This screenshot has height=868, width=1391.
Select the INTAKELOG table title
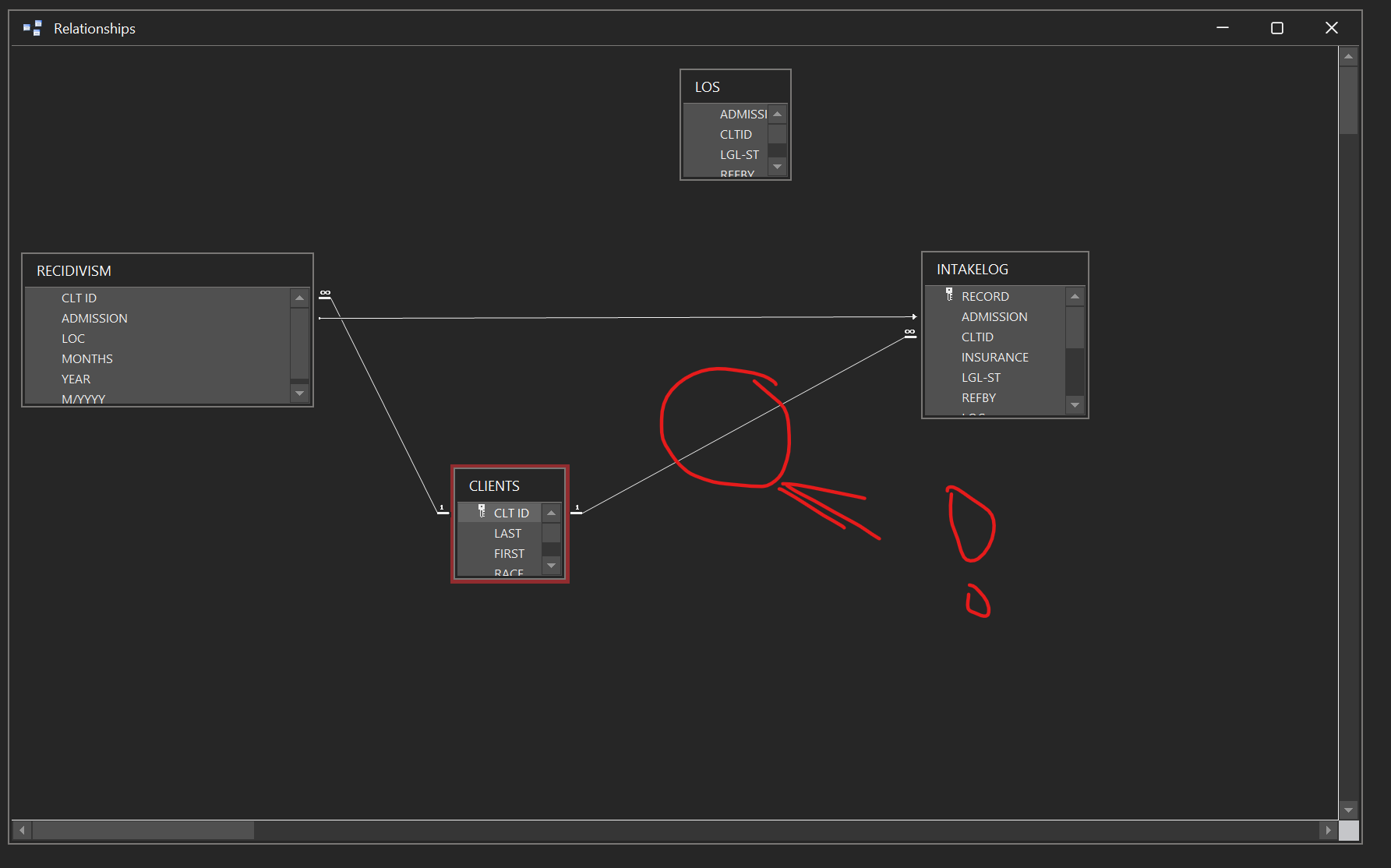click(x=973, y=270)
